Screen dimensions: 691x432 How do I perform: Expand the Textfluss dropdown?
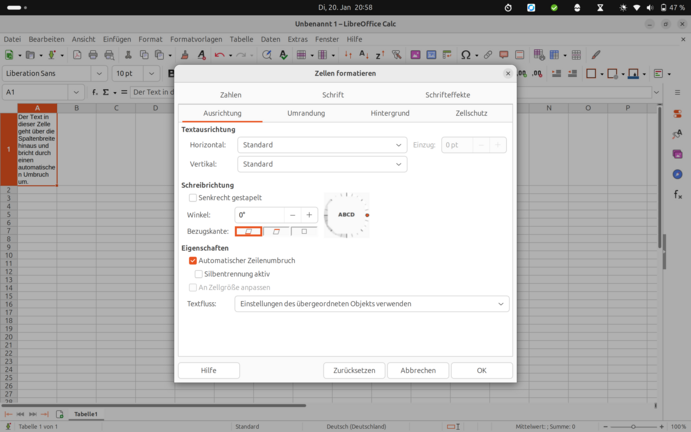point(371,304)
